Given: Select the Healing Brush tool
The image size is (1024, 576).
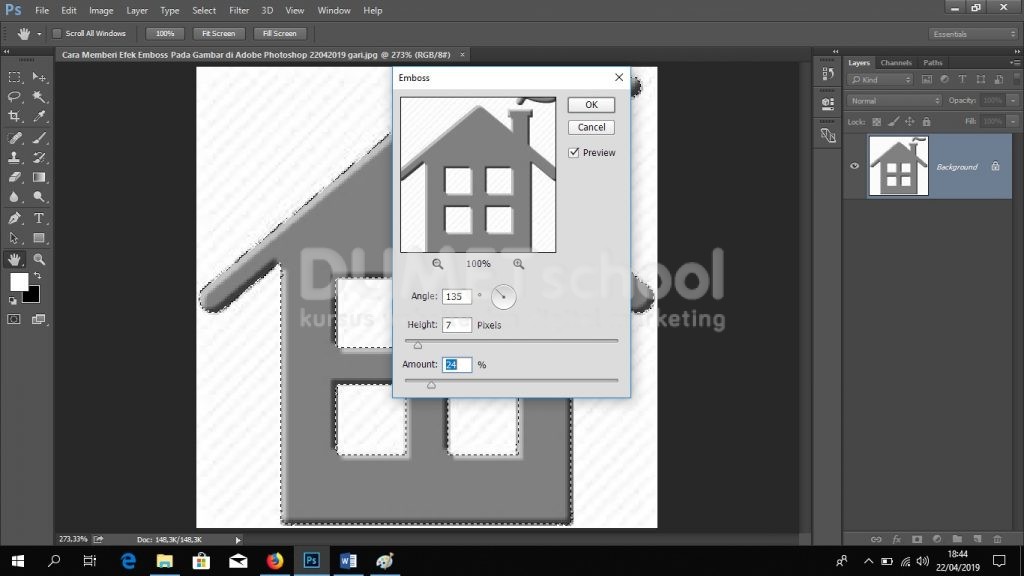Looking at the screenshot, I should click(14, 138).
